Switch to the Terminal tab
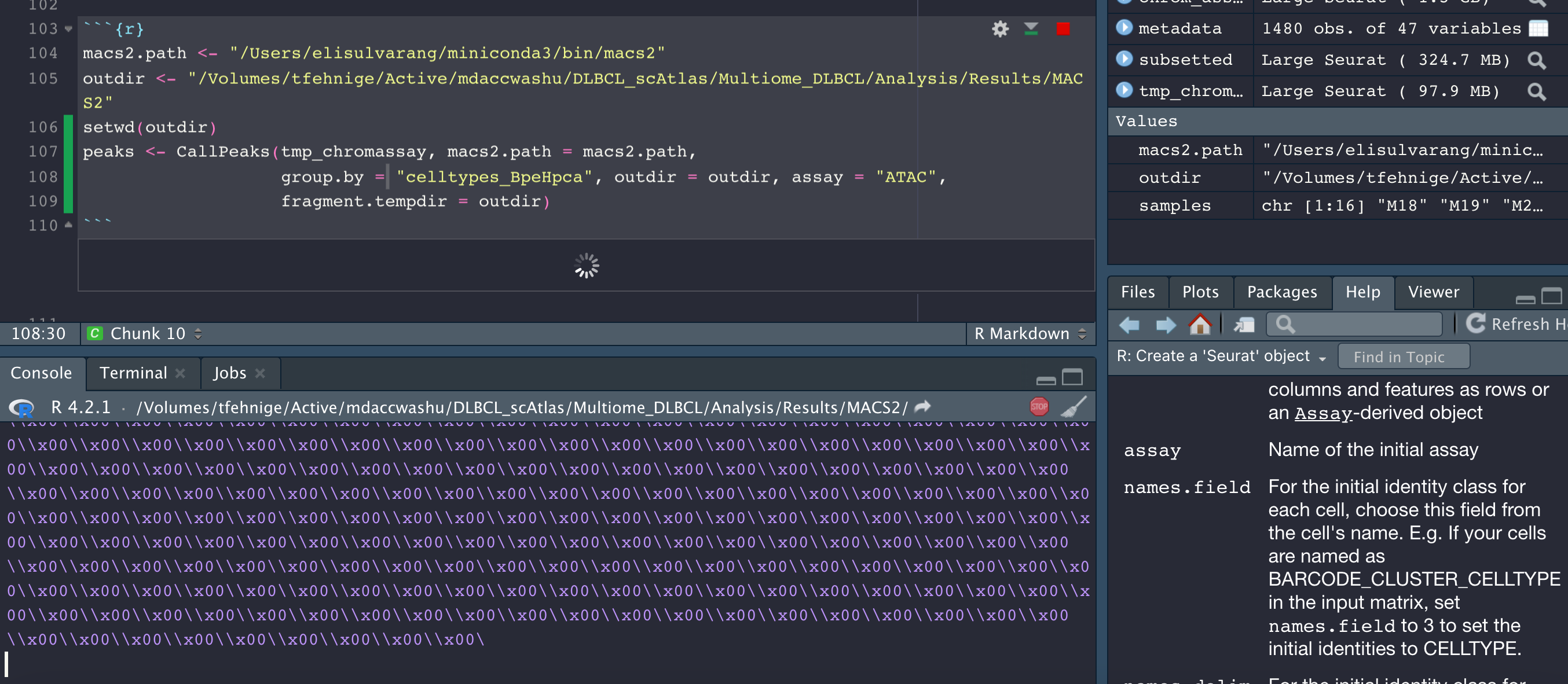Viewport: 1568px width, 684px height. [133, 373]
